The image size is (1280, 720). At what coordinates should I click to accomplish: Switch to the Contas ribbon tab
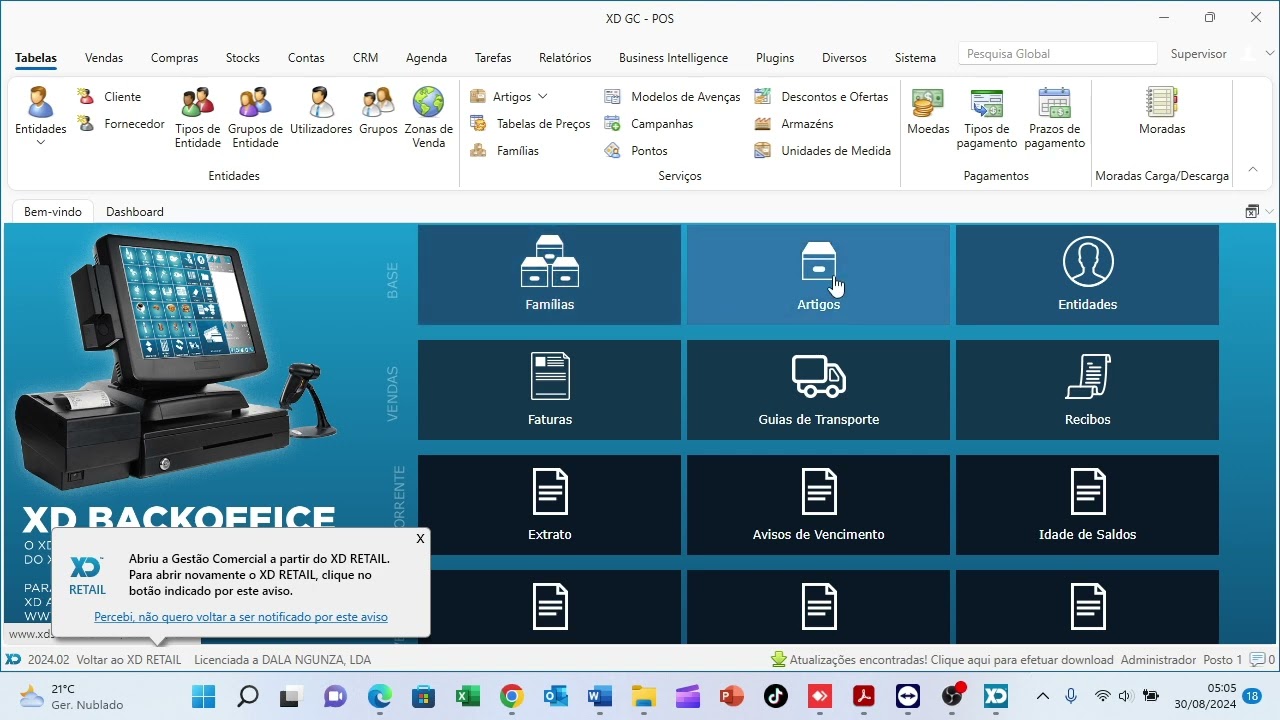(306, 58)
